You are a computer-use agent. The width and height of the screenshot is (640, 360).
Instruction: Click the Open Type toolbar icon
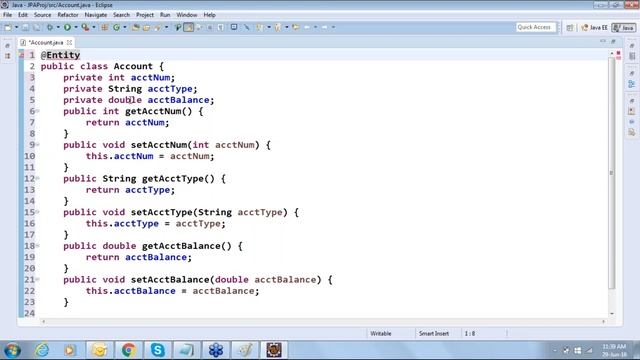pos(136,27)
